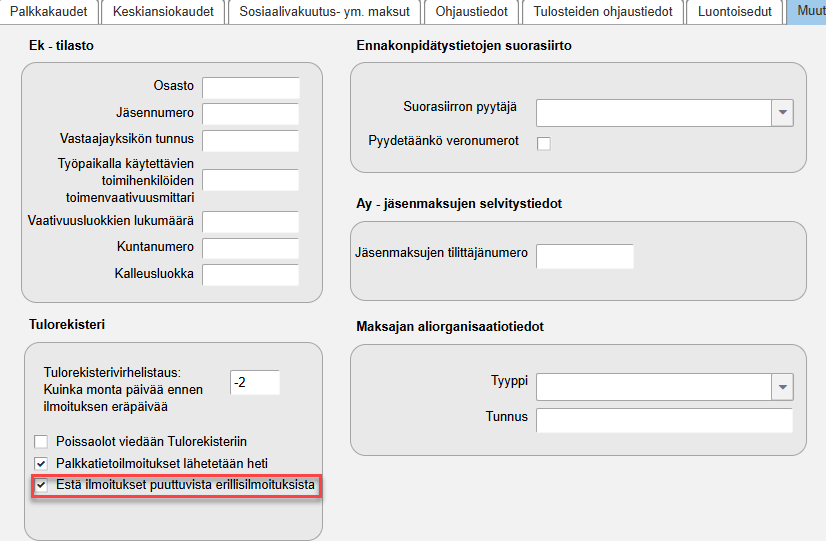Click the Osasto input field
Viewport: 826px width, 541px height.
pyautogui.click(x=251, y=87)
